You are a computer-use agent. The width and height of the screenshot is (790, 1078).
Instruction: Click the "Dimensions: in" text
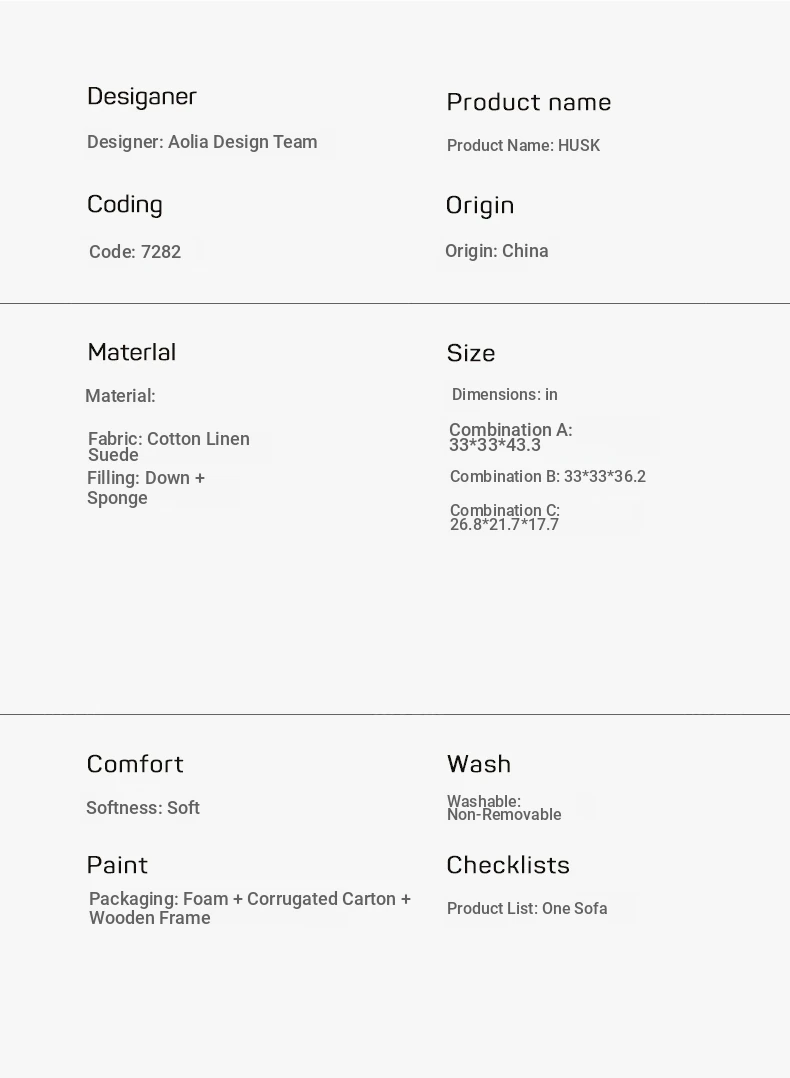[504, 395]
